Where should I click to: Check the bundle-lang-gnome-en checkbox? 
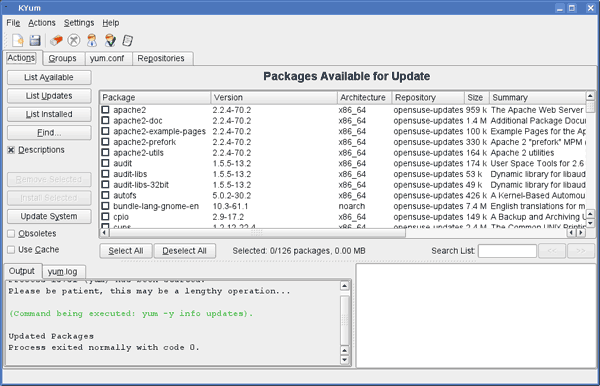tap(105, 206)
